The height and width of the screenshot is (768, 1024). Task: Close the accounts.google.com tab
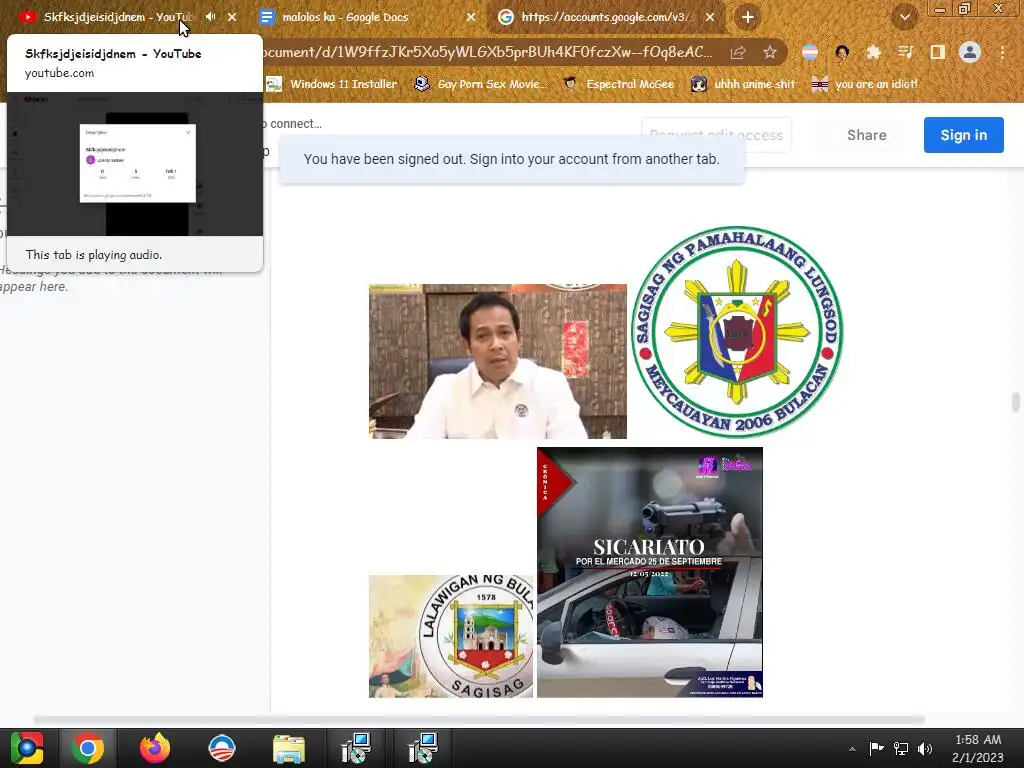pyautogui.click(x=710, y=17)
